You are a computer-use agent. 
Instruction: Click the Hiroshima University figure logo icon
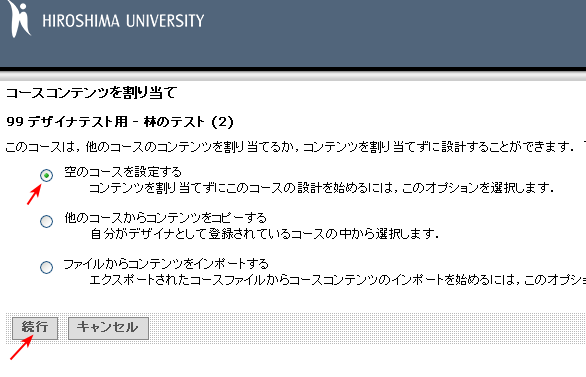click(19, 19)
